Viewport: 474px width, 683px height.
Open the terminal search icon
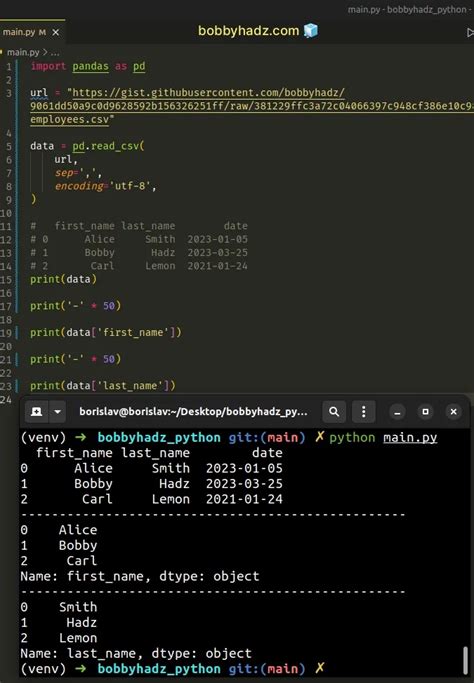334,412
